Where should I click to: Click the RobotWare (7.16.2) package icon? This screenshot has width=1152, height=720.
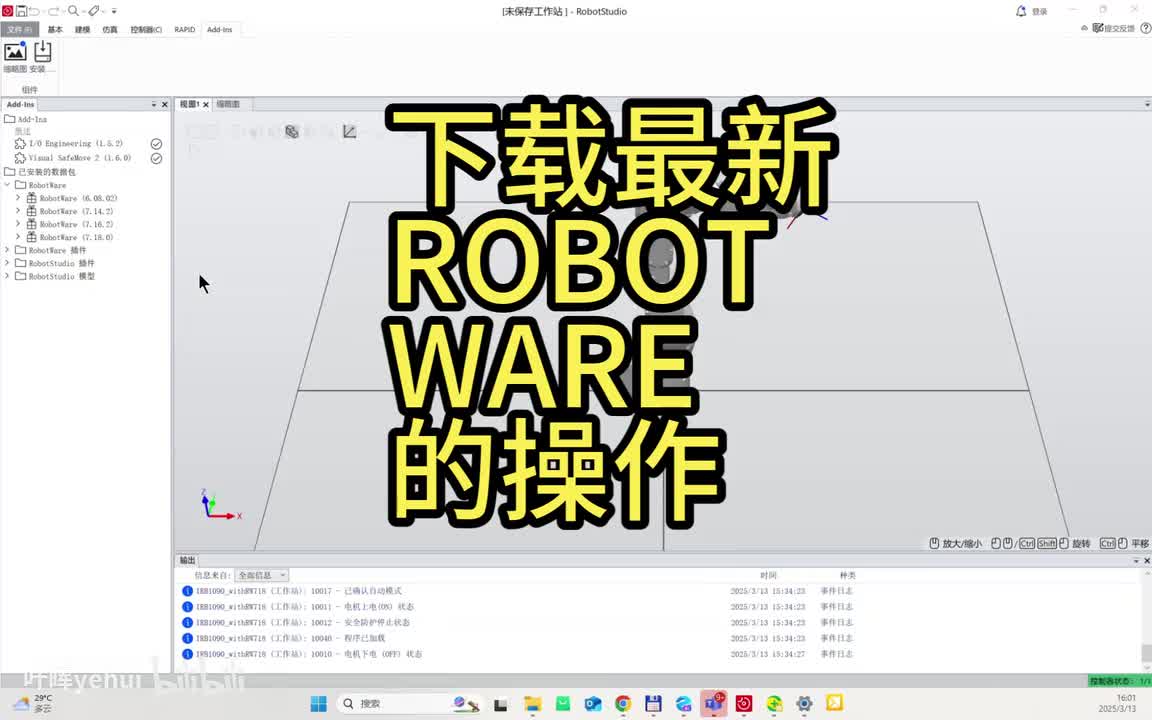pyautogui.click(x=32, y=224)
